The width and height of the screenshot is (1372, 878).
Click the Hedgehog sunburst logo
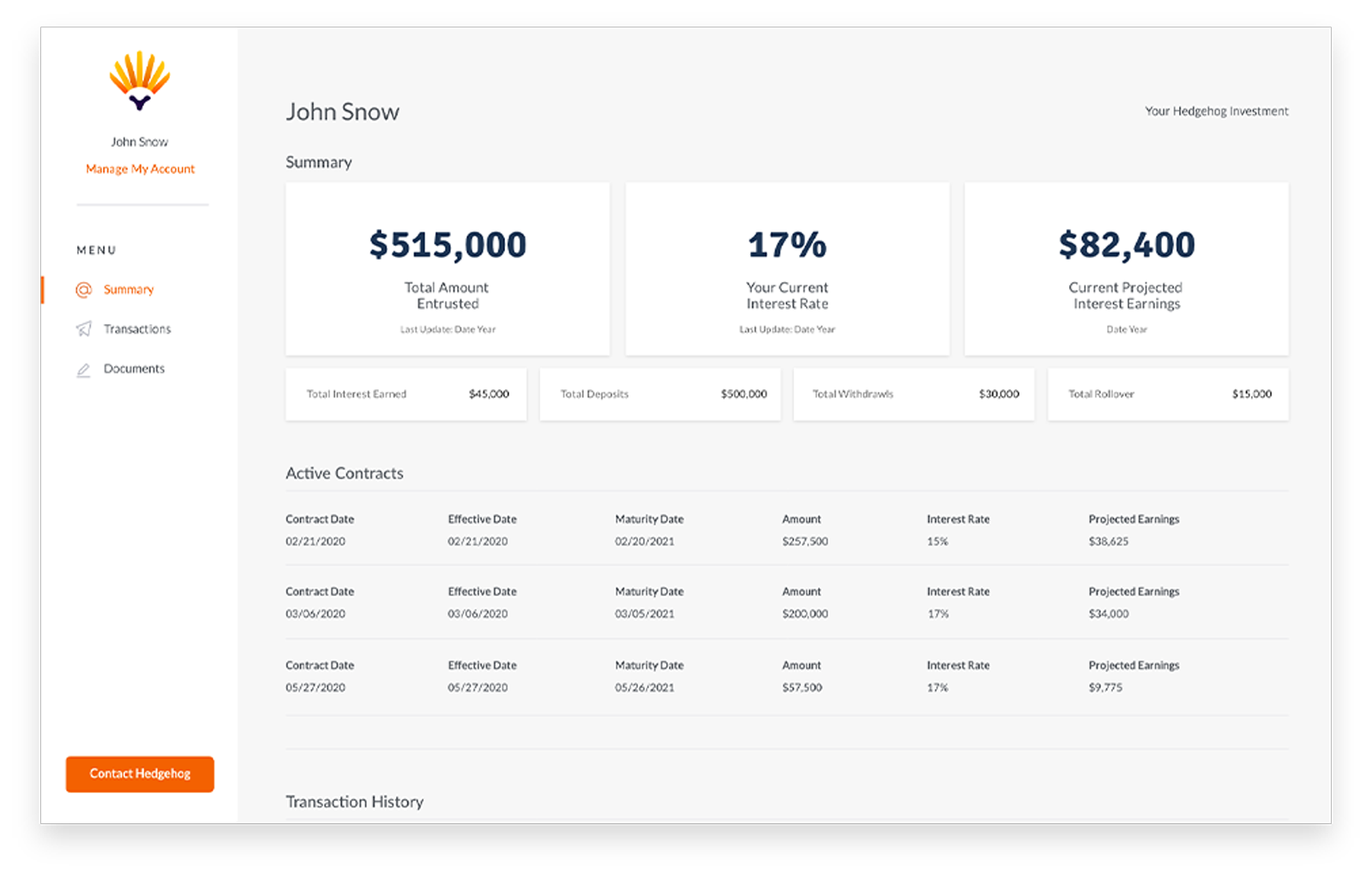138,80
